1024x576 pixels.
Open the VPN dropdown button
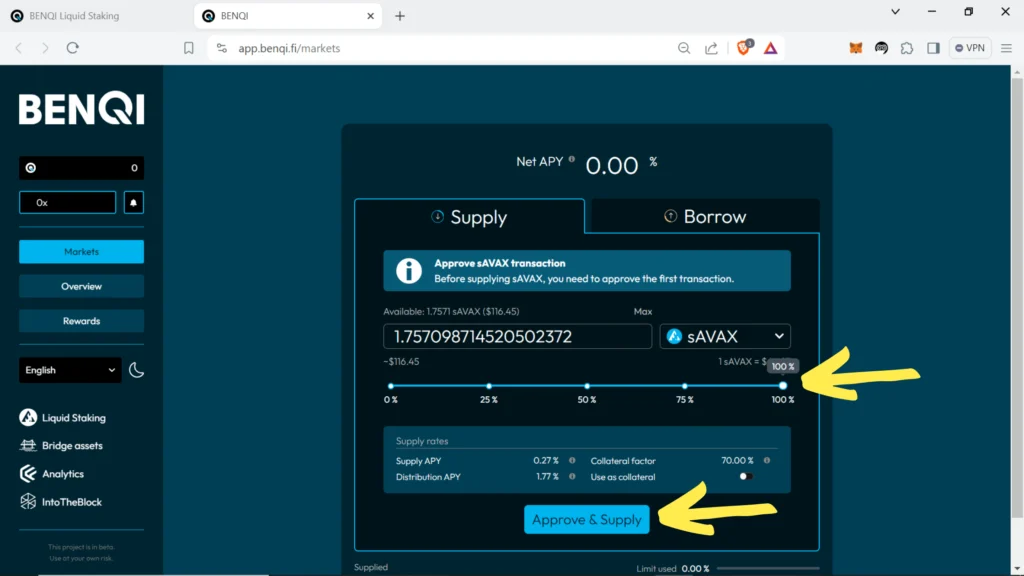click(x=970, y=47)
